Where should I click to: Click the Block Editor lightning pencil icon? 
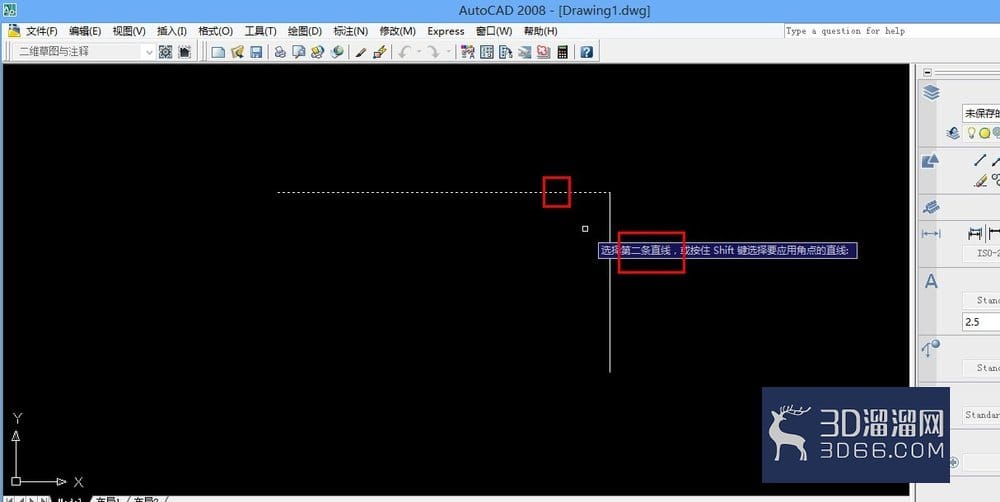click(x=379, y=52)
